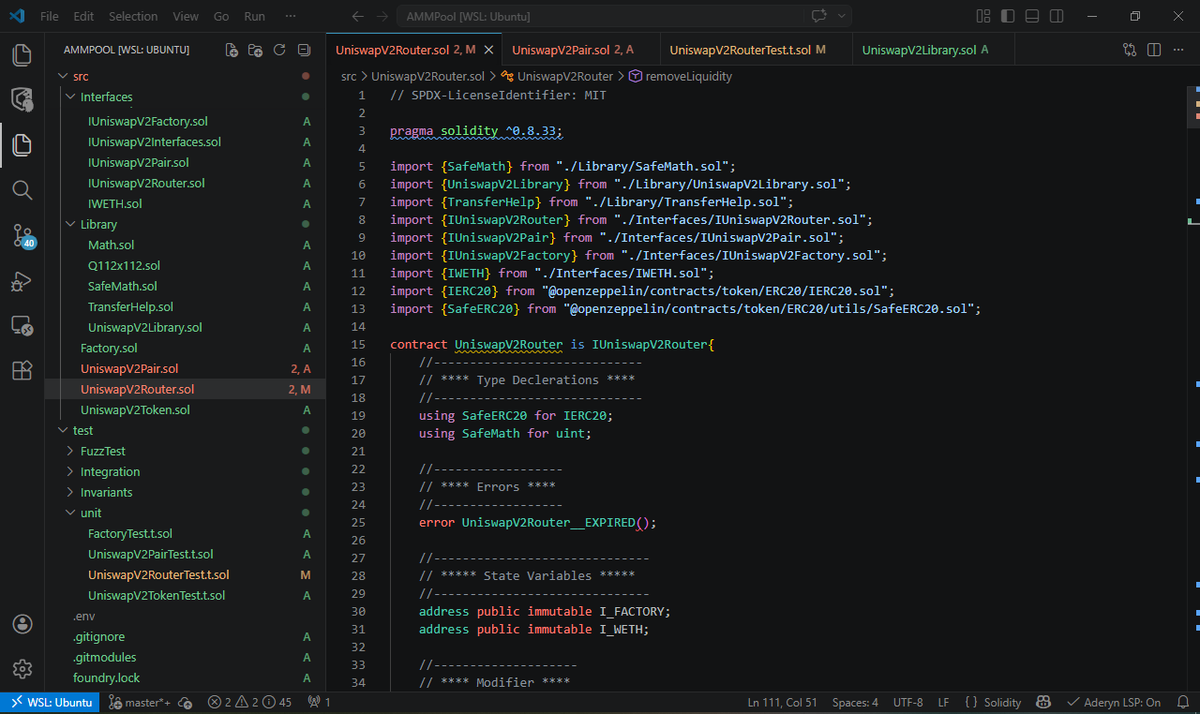Open the Selection menu

(133, 17)
